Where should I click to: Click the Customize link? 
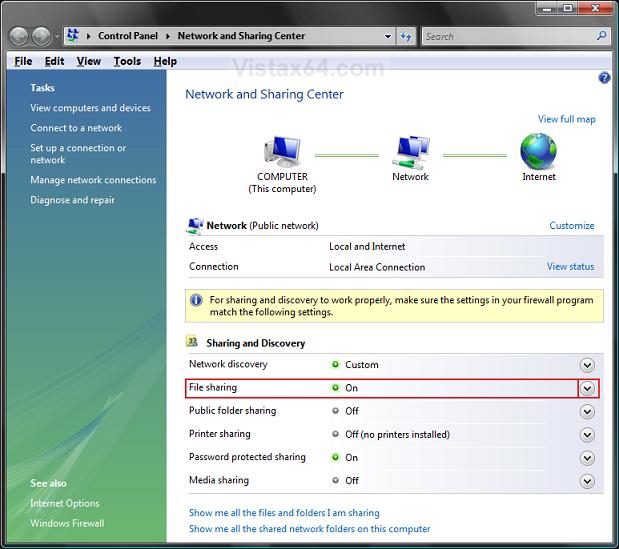(572, 226)
